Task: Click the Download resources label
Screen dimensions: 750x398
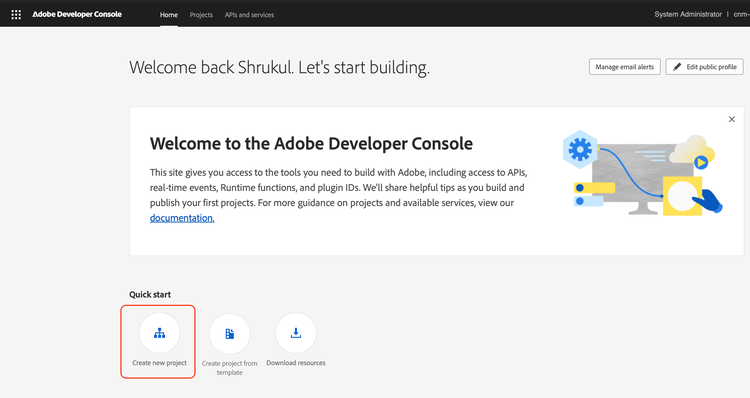Action: (x=296, y=363)
